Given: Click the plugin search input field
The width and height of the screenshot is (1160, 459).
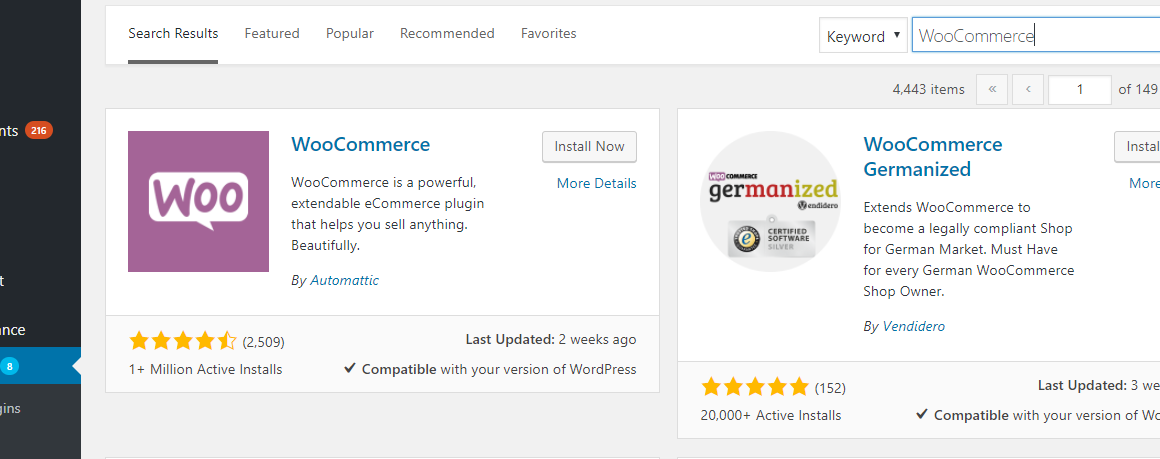Looking at the screenshot, I should [x=1036, y=36].
